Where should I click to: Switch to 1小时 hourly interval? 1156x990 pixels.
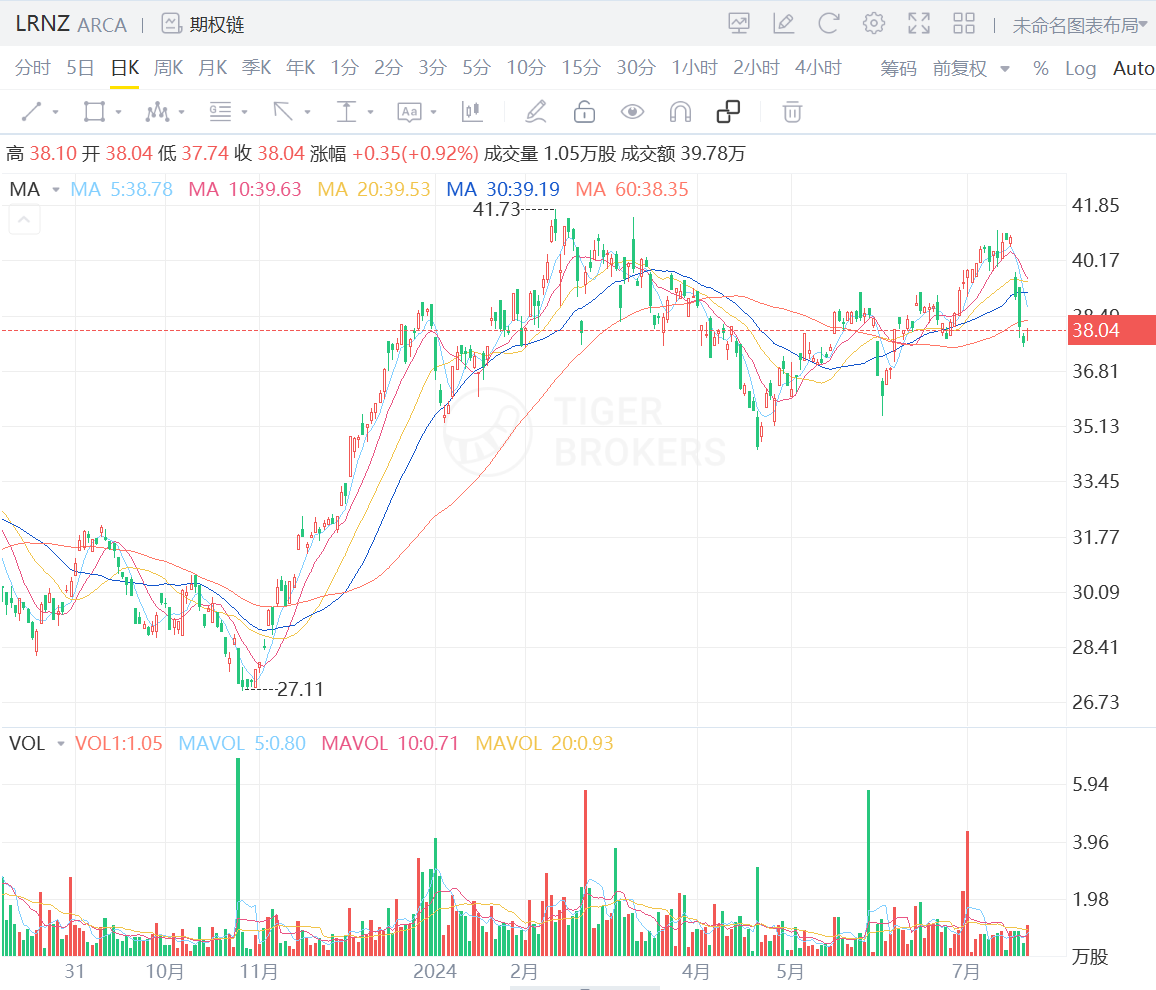pyautogui.click(x=694, y=68)
